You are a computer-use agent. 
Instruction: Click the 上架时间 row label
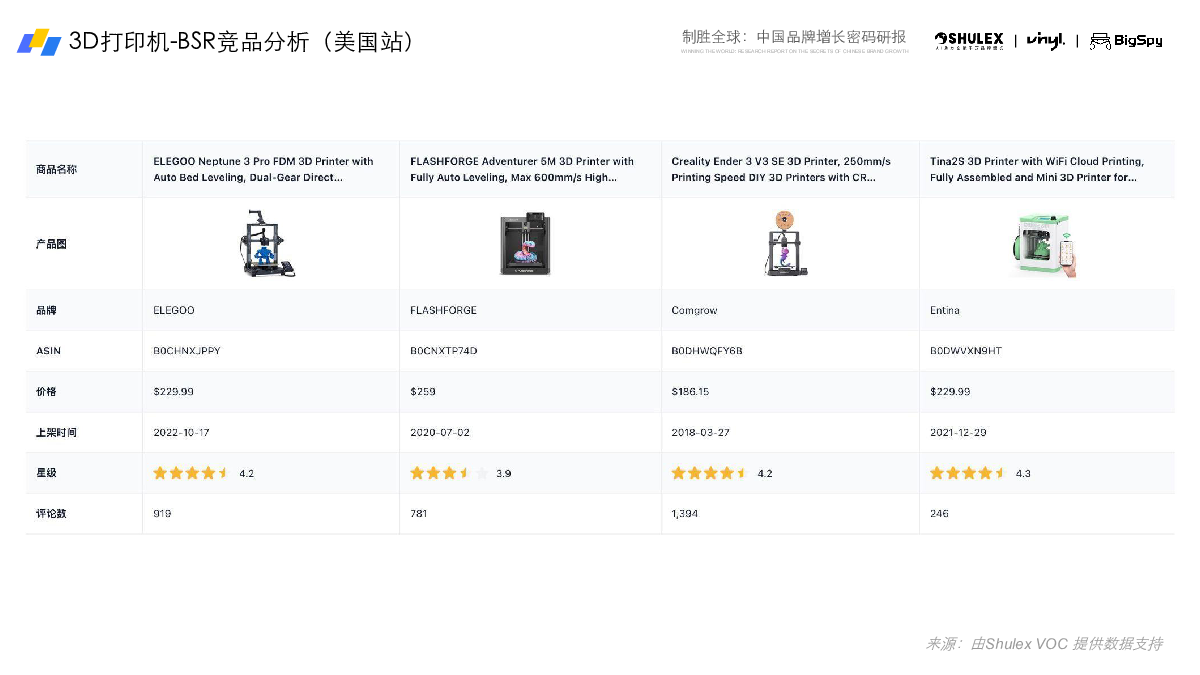coord(56,433)
